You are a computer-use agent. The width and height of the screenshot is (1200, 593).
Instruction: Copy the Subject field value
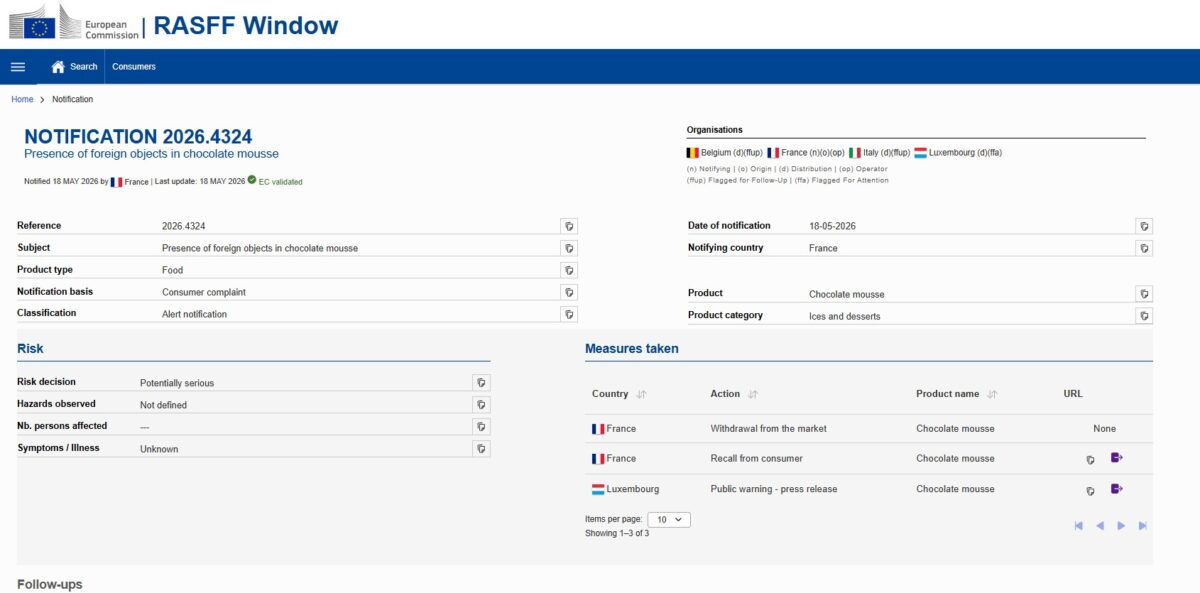pos(569,248)
